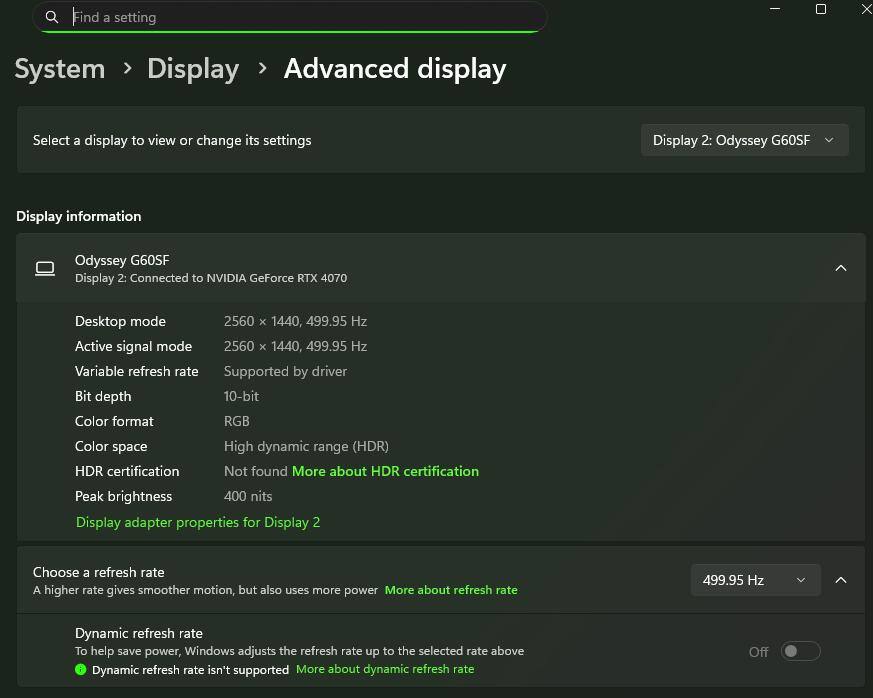Open Display adapter properties for Display 2
The width and height of the screenshot is (873, 698).
[198, 522]
